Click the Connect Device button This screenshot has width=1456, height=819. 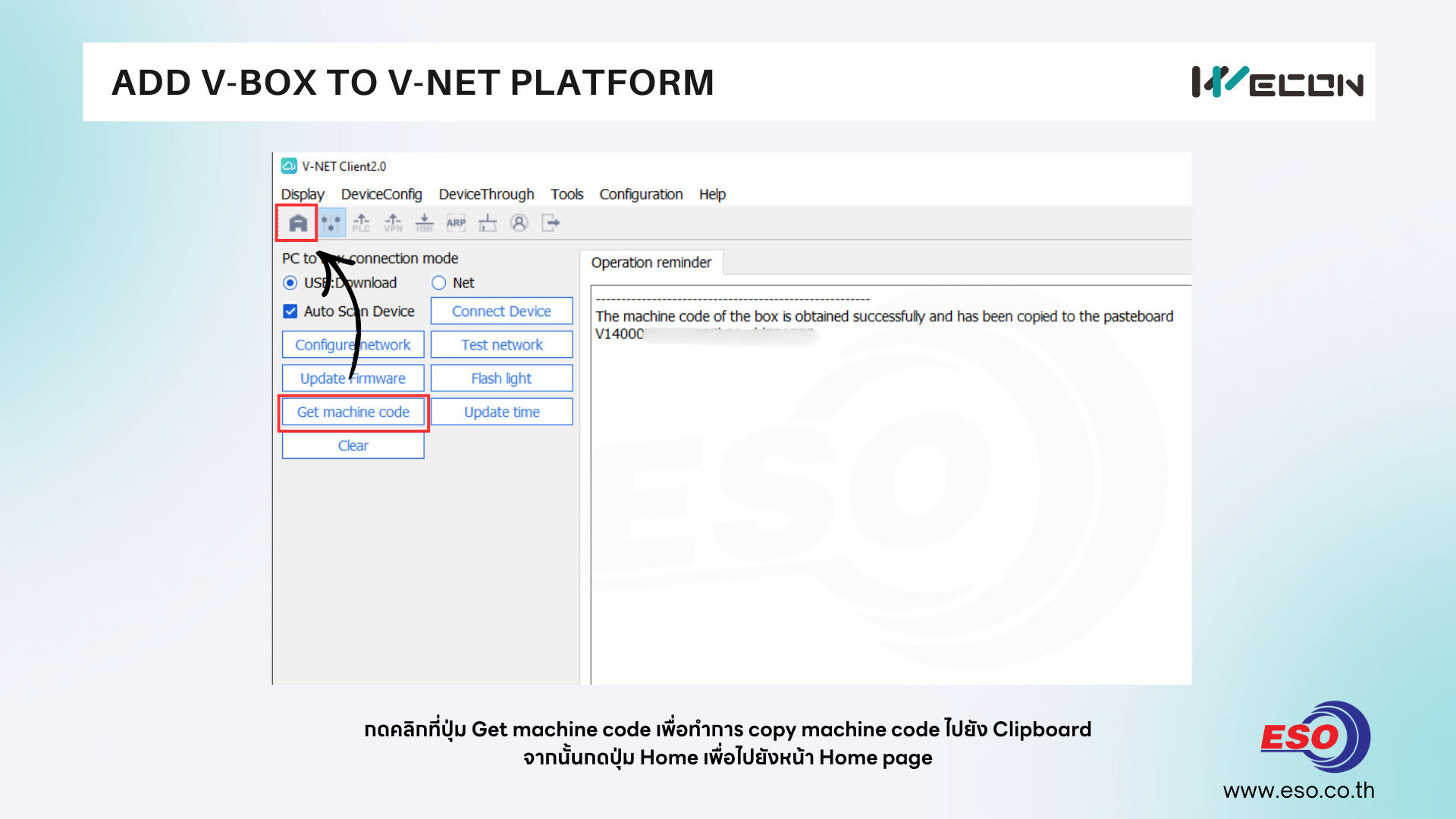(x=501, y=312)
